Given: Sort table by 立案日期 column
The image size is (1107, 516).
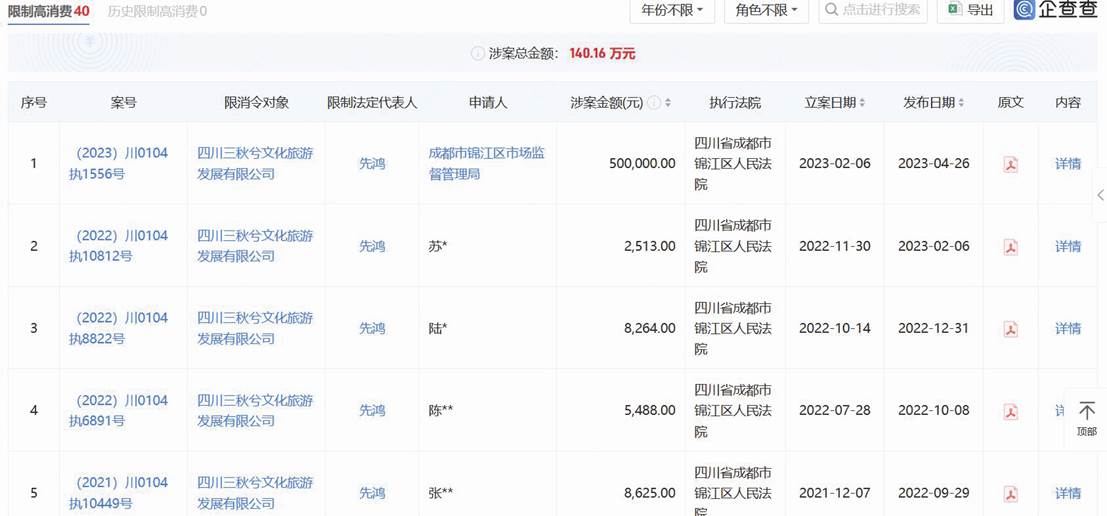Looking at the screenshot, I should pyautogui.click(x=835, y=103).
